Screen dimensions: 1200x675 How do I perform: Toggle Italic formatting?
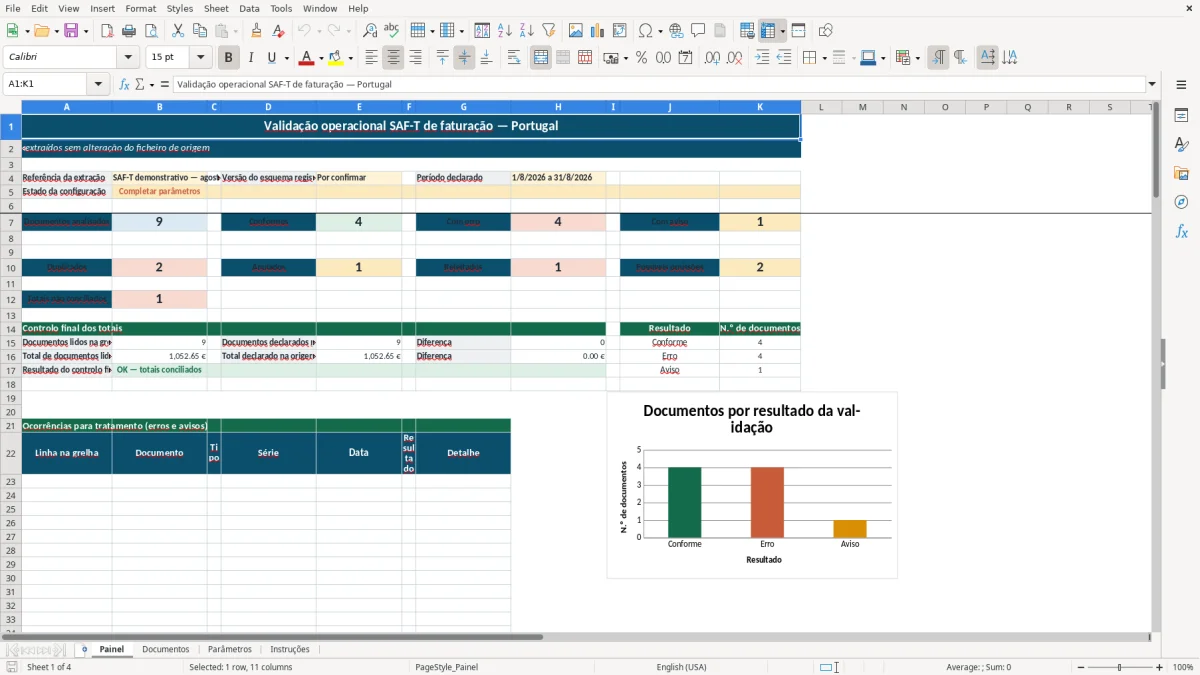click(x=251, y=58)
